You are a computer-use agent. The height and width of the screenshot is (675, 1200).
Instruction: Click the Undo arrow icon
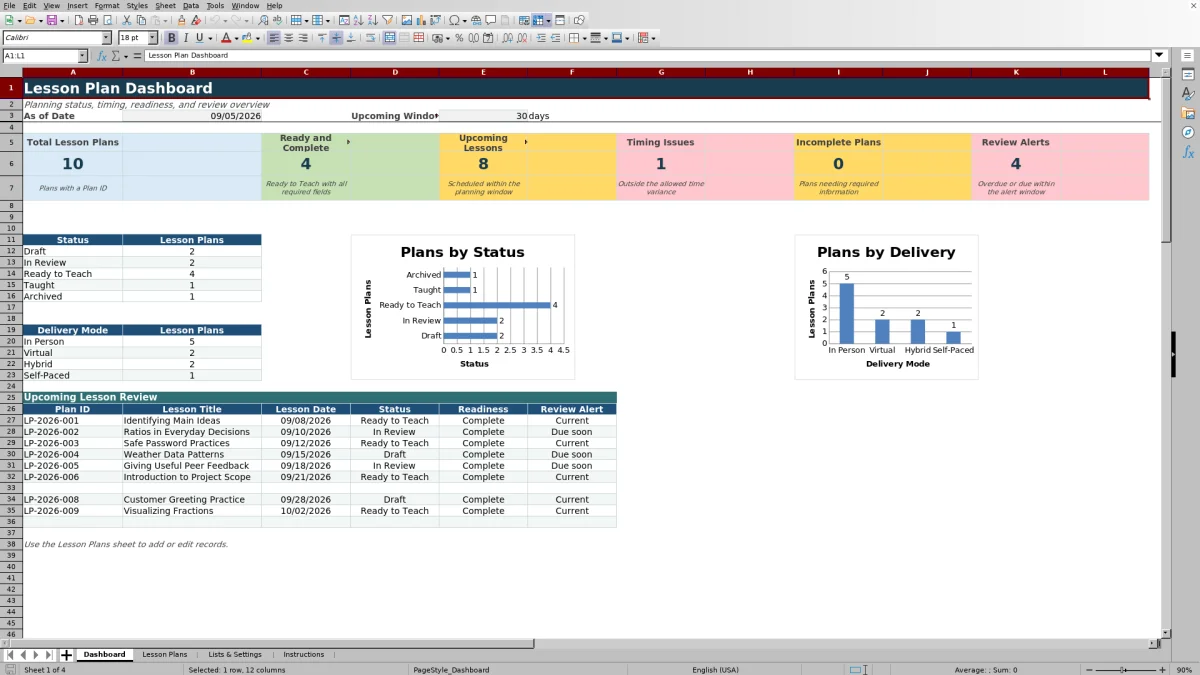click(x=214, y=20)
